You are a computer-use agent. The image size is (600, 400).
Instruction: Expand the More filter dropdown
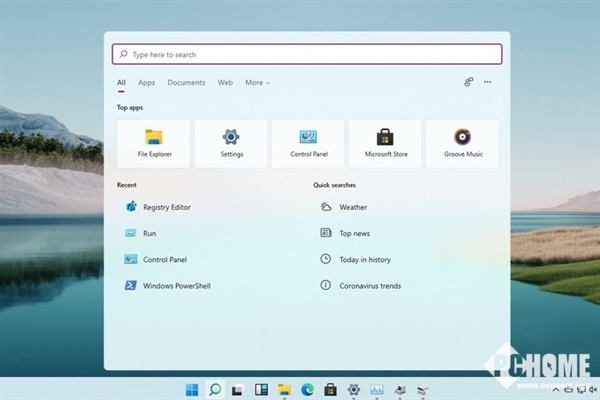[257, 82]
